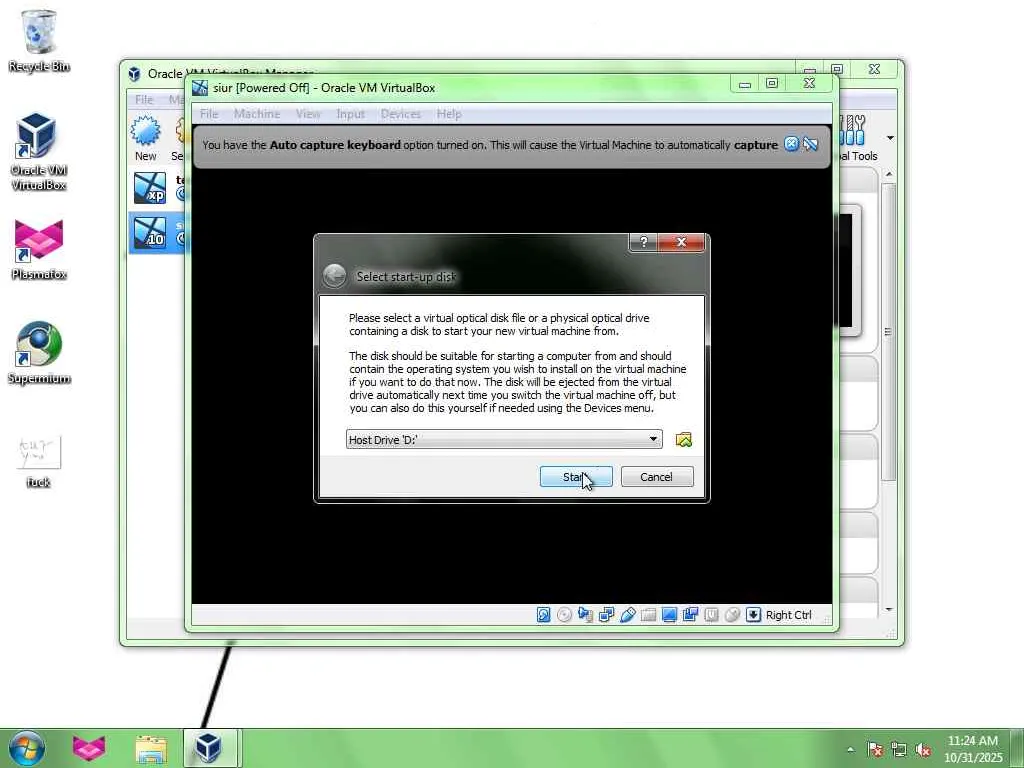Viewport: 1024px width, 768px height.
Task: Click audio status bar icon
Action: (585, 615)
